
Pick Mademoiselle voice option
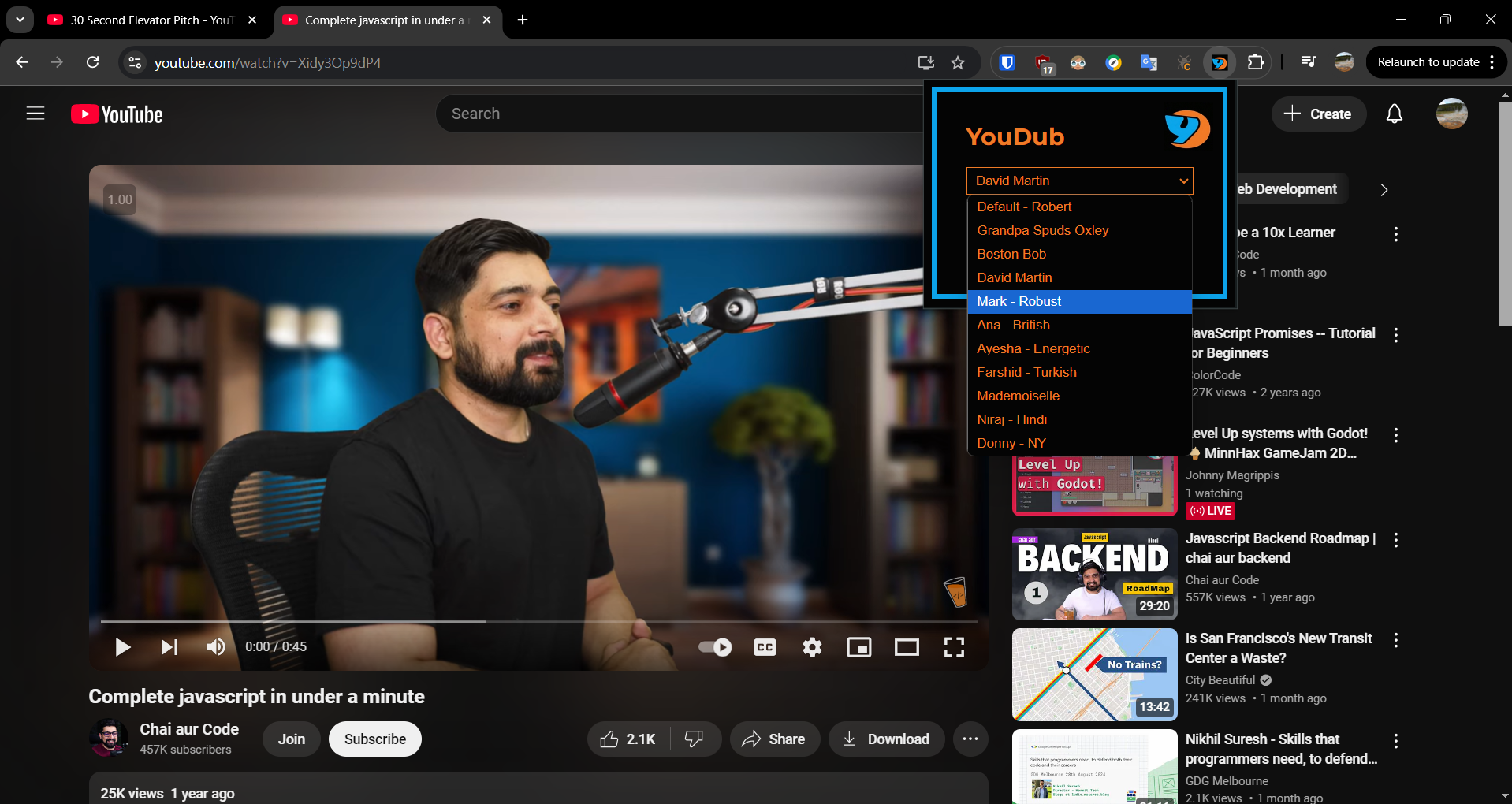pos(1079,396)
